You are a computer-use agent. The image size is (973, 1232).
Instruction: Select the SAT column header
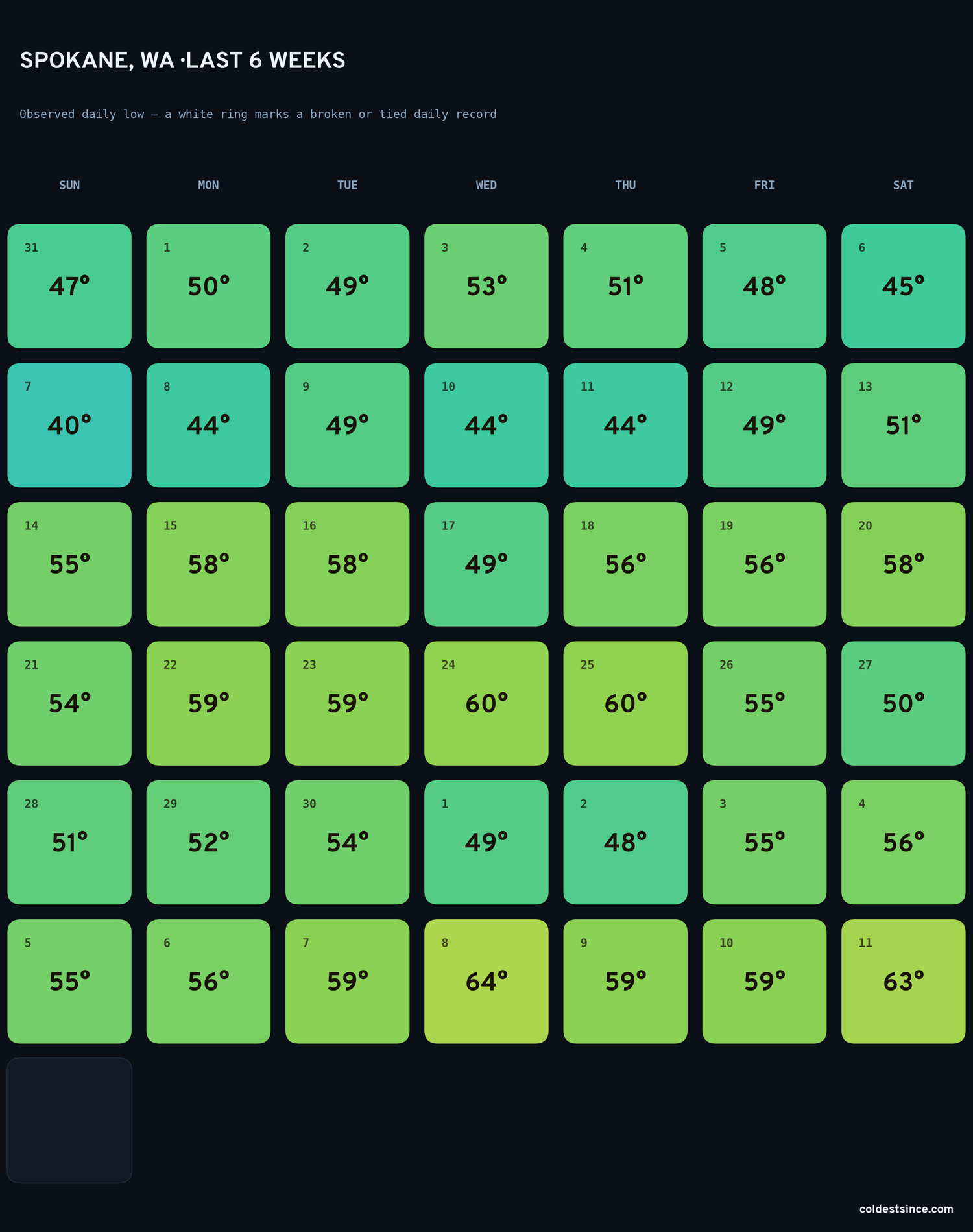pyautogui.click(x=903, y=185)
